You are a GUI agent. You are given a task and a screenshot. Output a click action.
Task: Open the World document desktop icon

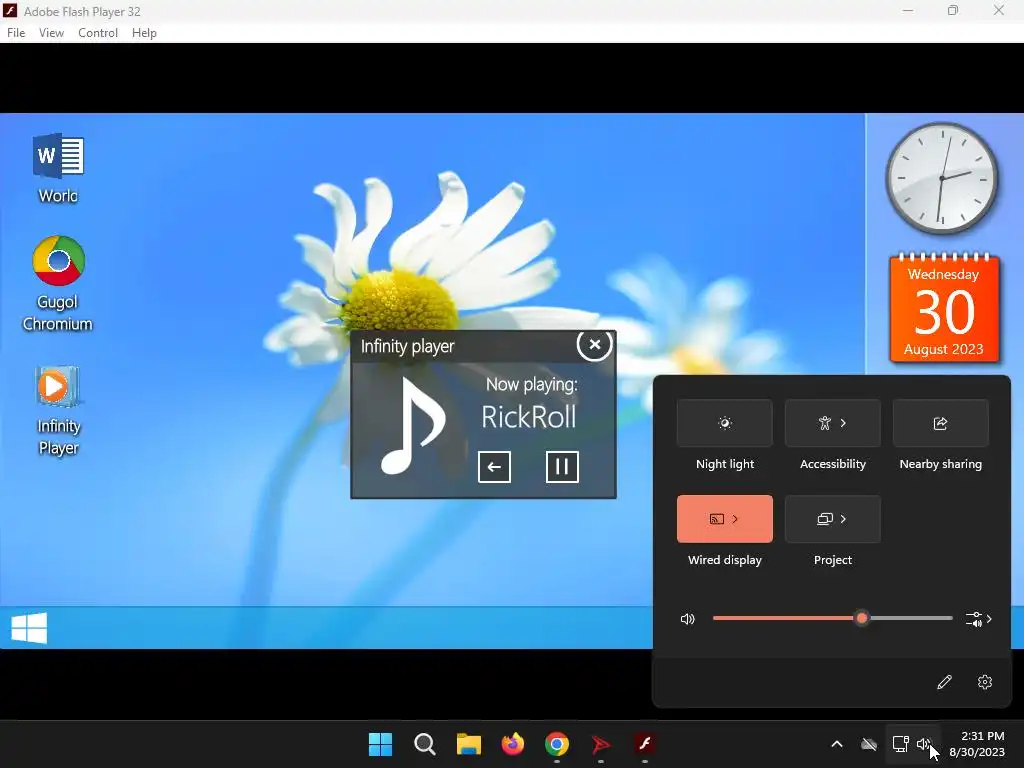click(58, 168)
